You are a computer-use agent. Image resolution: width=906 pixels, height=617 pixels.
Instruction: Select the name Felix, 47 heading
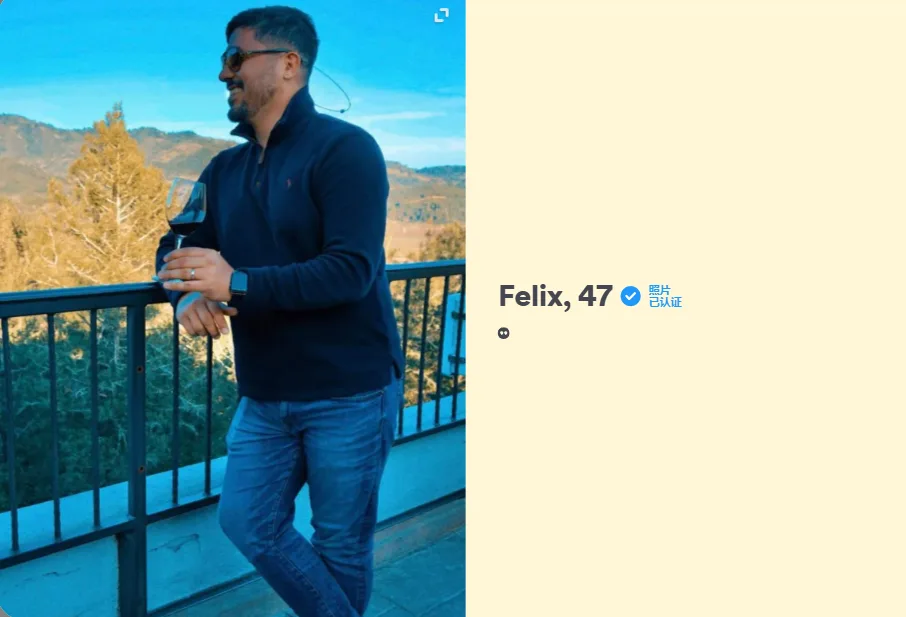(x=555, y=296)
